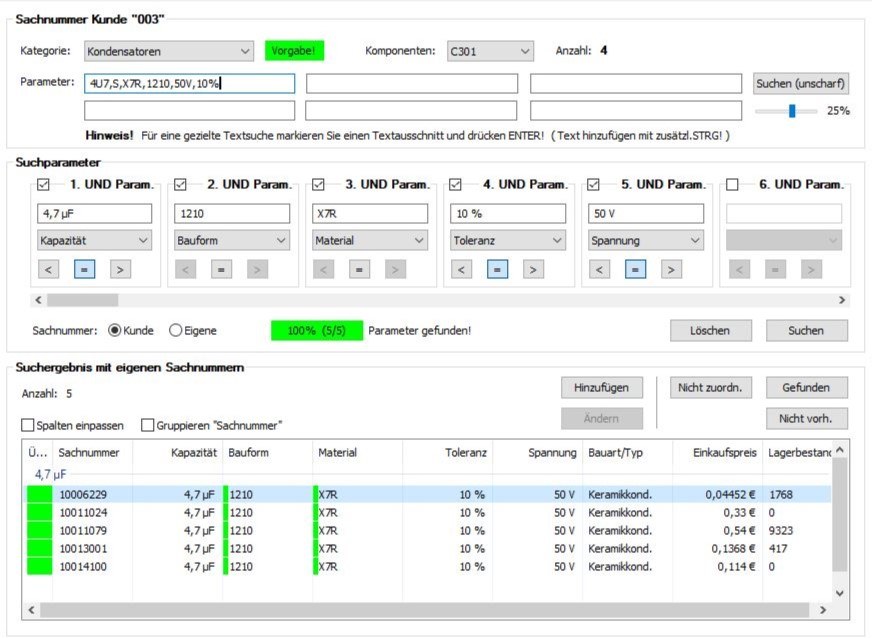Viewport: 872px width, 638px height.
Task: Click green match indicator for row 10014100
Action: pos(39,567)
